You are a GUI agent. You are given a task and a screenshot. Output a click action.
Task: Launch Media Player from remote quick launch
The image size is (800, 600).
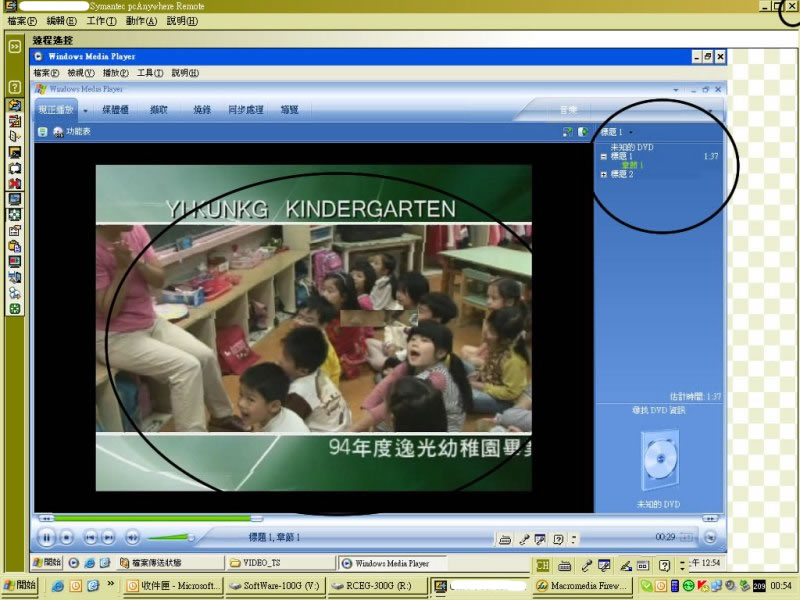[74, 563]
